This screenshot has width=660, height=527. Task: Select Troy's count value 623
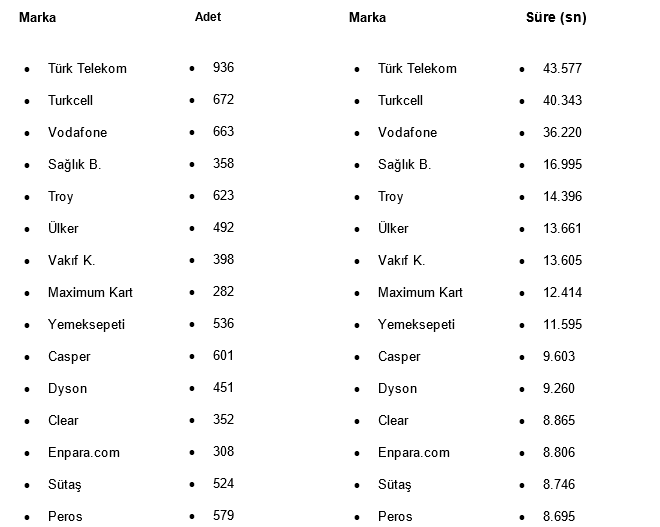click(223, 196)
